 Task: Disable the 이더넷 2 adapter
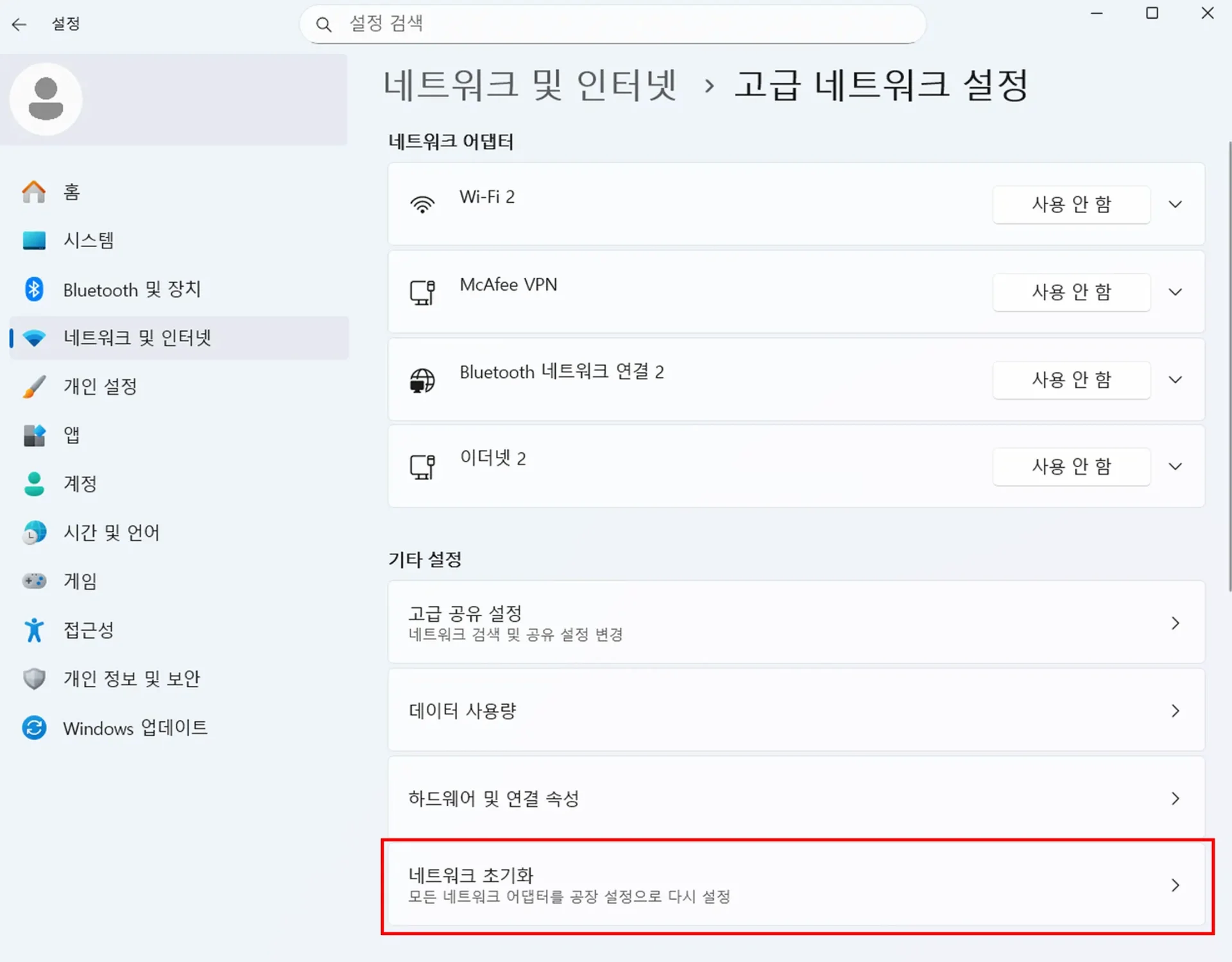click(1071, 467)
